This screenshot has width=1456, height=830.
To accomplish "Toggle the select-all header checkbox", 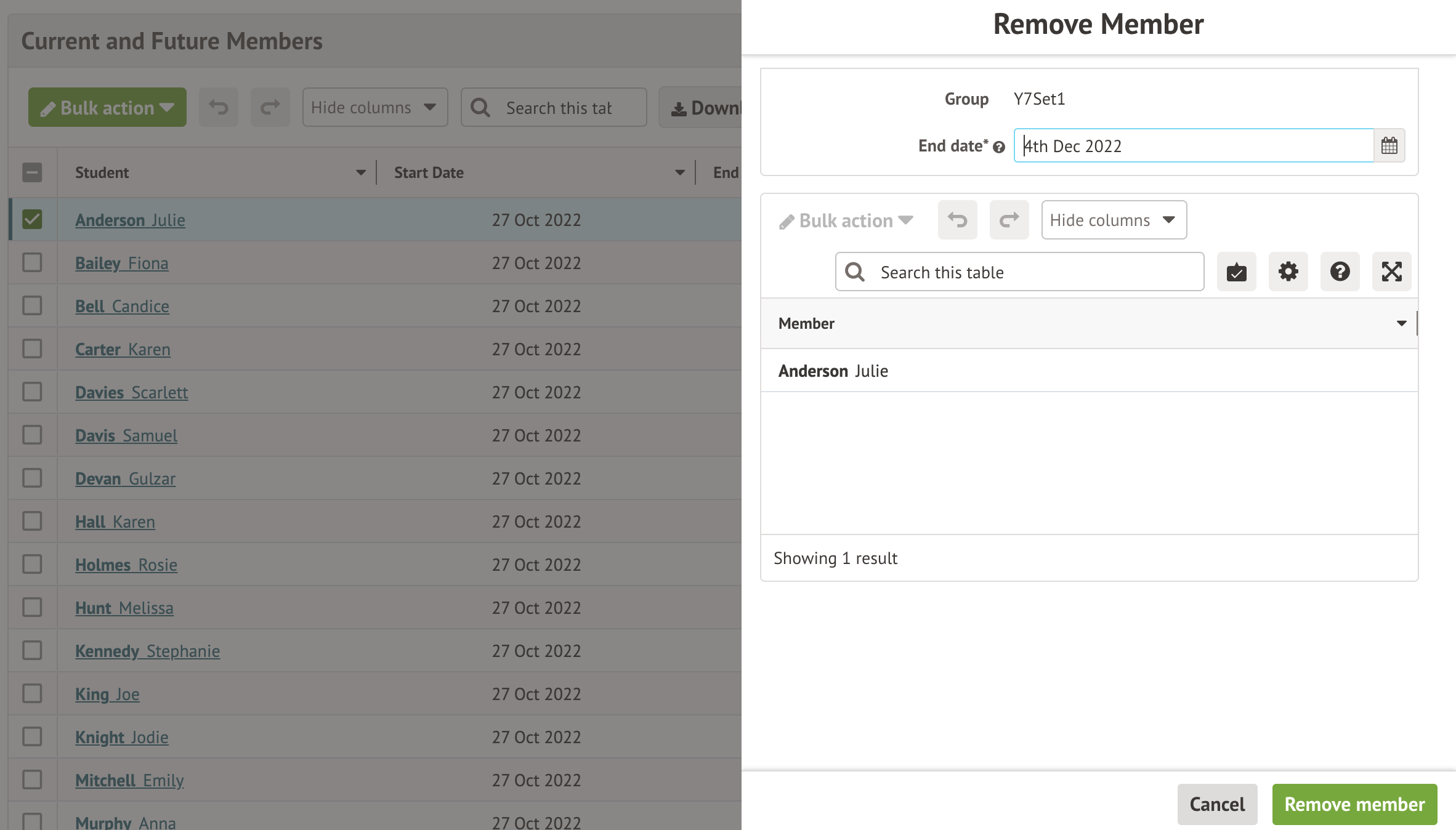I will (32, 172).
